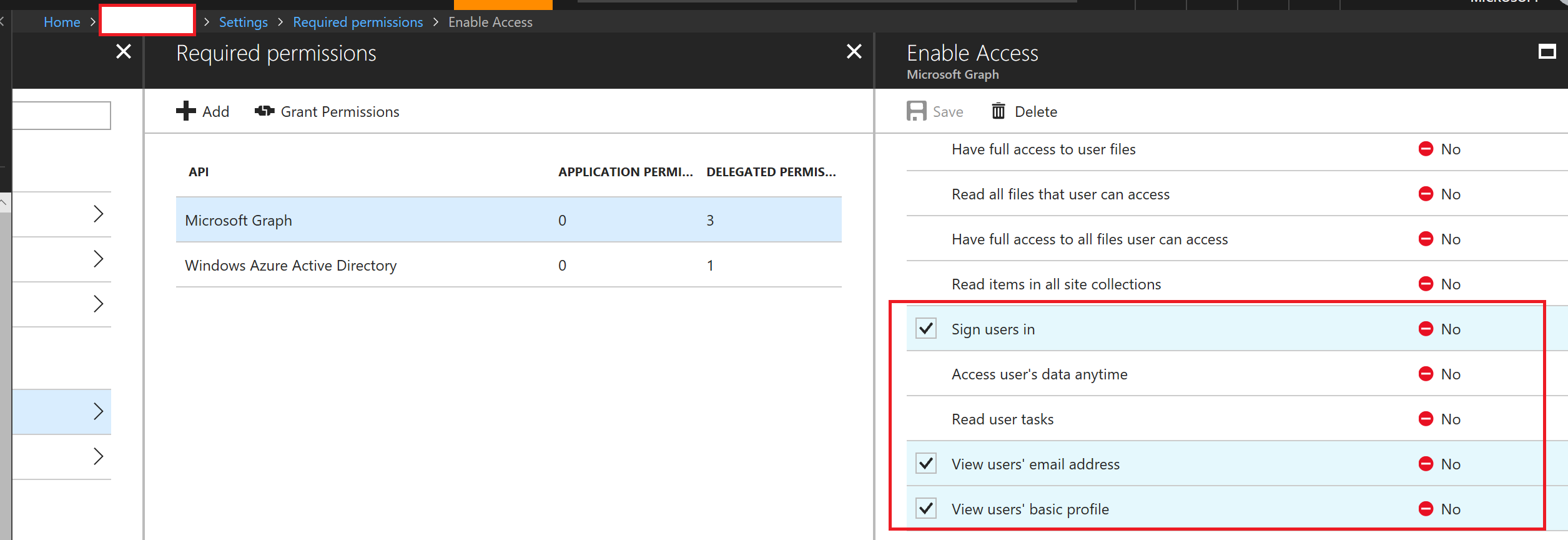Click the Save button label
The height and width of the screenshot is (540, 1568).
(948, 111)
